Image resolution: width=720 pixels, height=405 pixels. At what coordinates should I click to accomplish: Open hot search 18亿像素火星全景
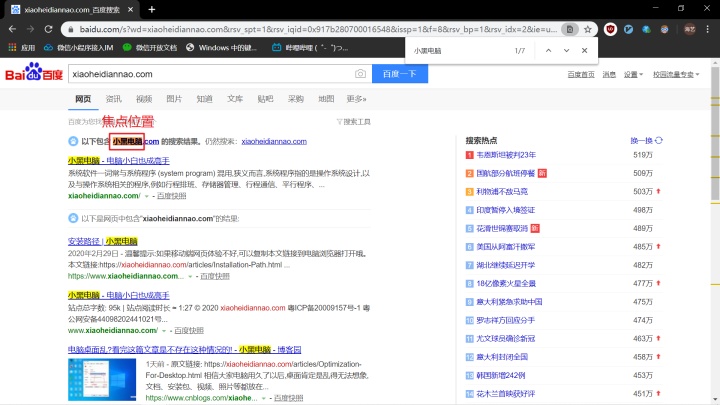(506, 283)
